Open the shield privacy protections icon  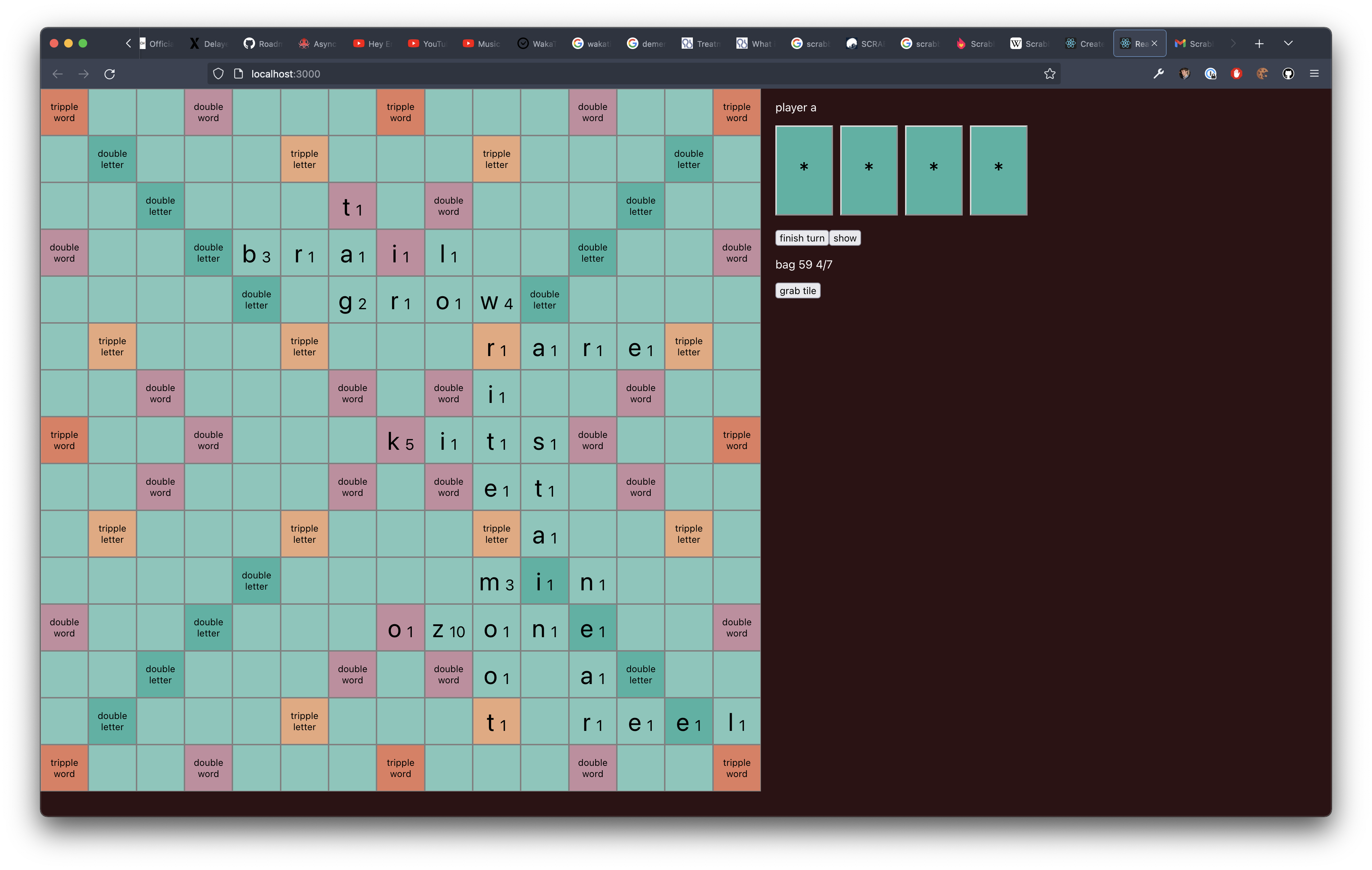[x=218, y=74]
